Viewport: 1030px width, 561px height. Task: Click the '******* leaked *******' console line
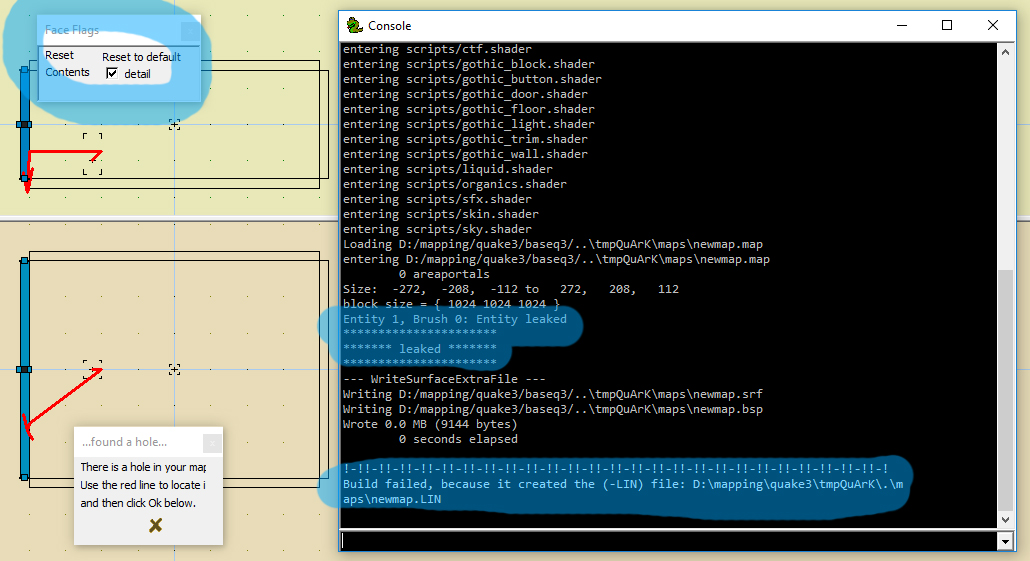point(420,349)
